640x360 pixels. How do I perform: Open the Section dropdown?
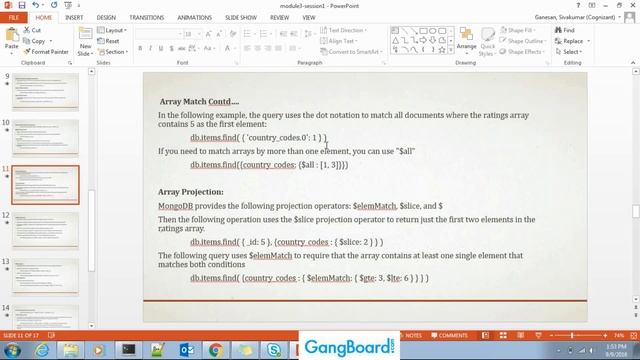(x=113, y=52)
